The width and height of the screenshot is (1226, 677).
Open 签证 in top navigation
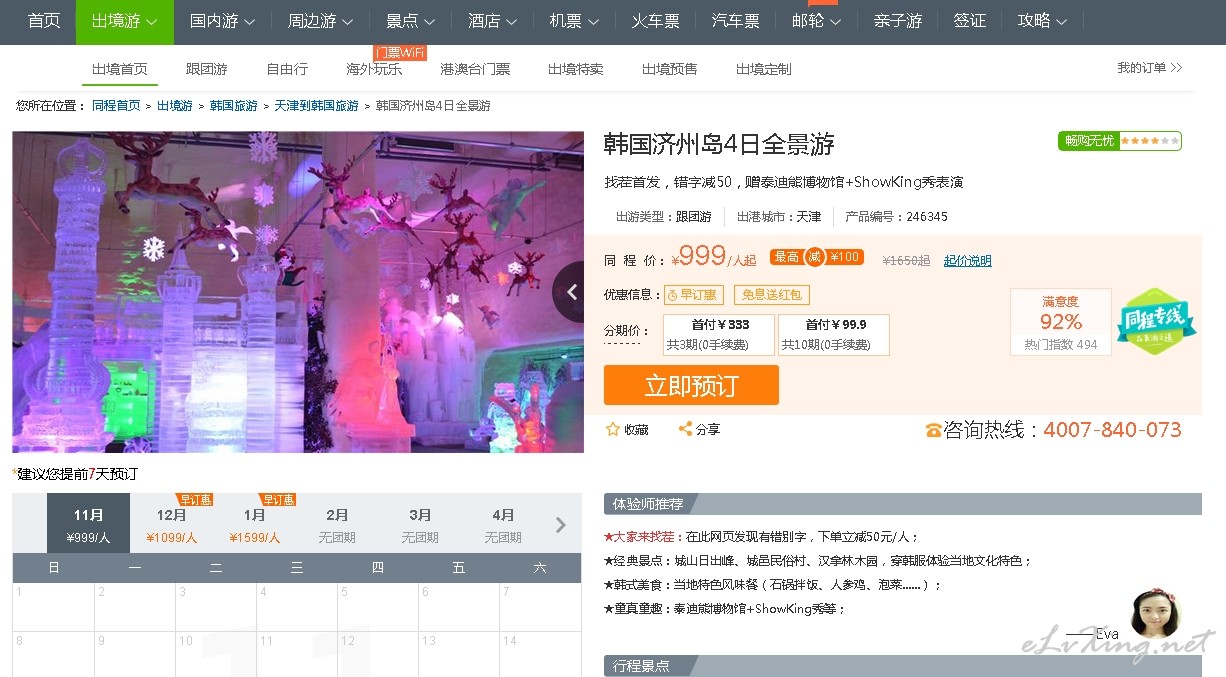970,21
